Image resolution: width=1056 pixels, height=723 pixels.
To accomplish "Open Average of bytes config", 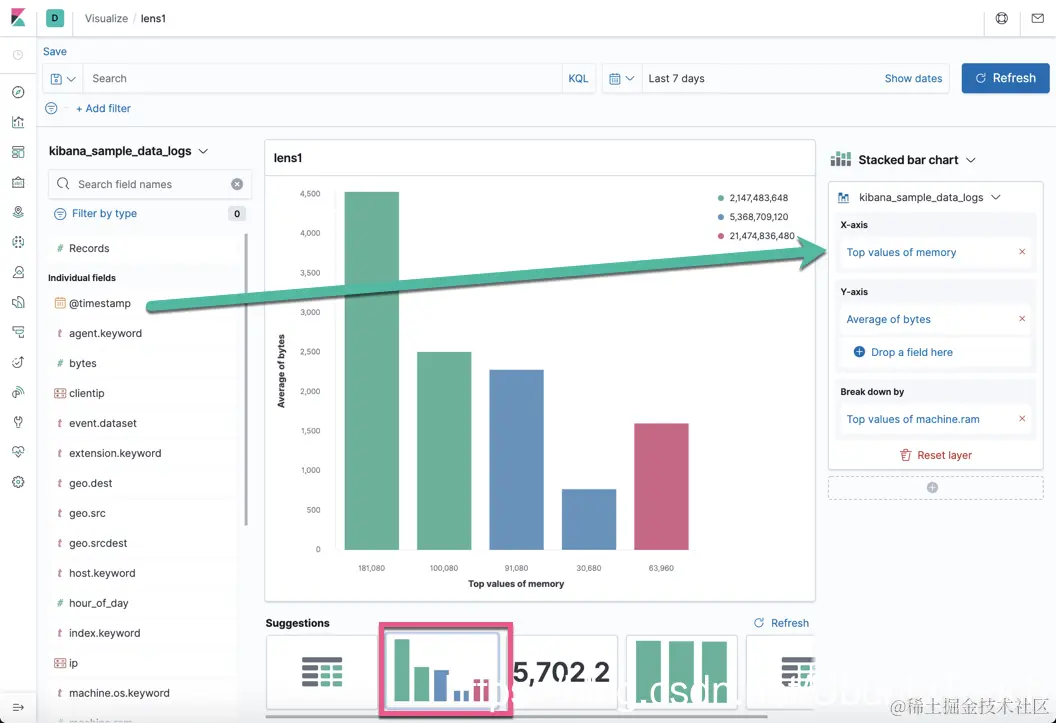I will tap(888, 319).
